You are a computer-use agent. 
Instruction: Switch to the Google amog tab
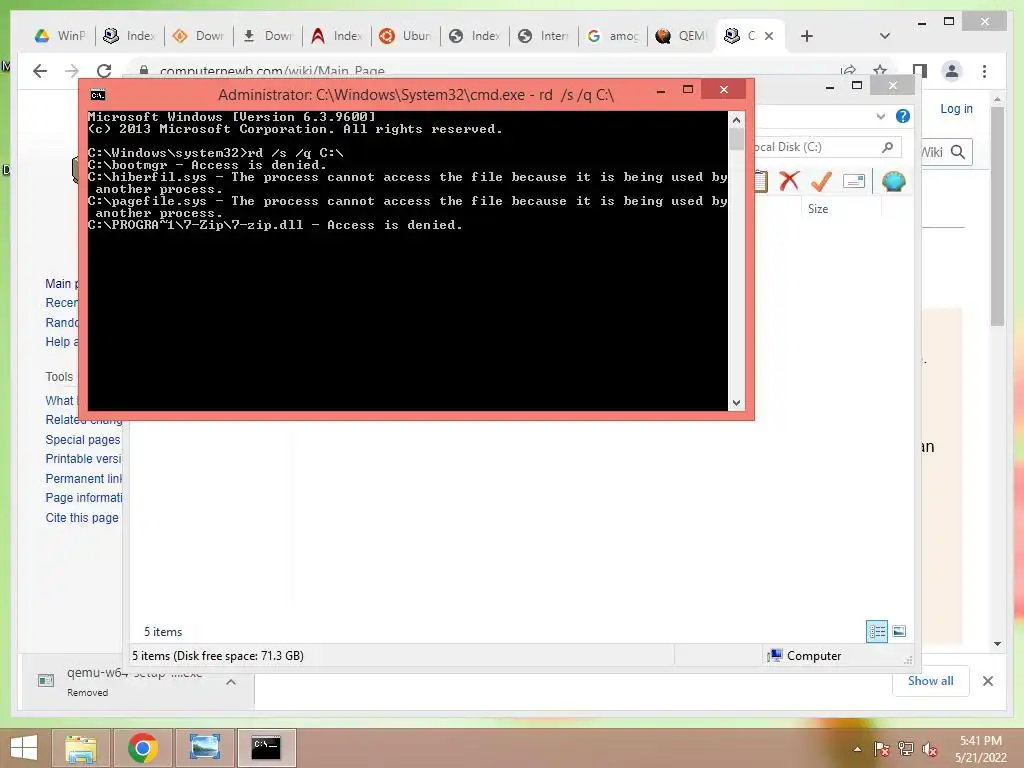[613, 36]
